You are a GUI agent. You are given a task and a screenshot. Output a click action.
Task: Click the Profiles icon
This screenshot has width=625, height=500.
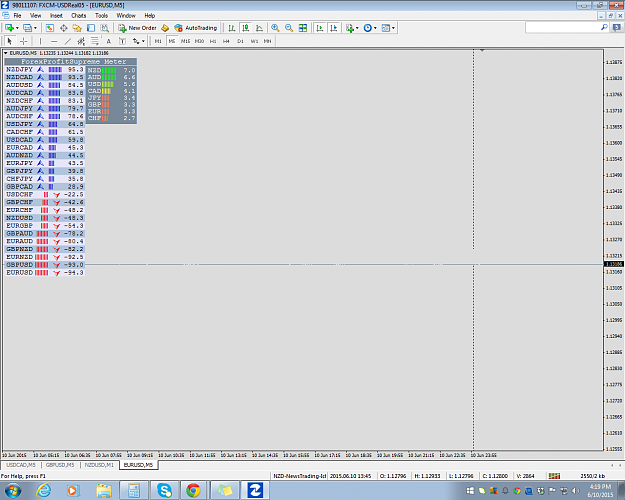tap(27, 28)
